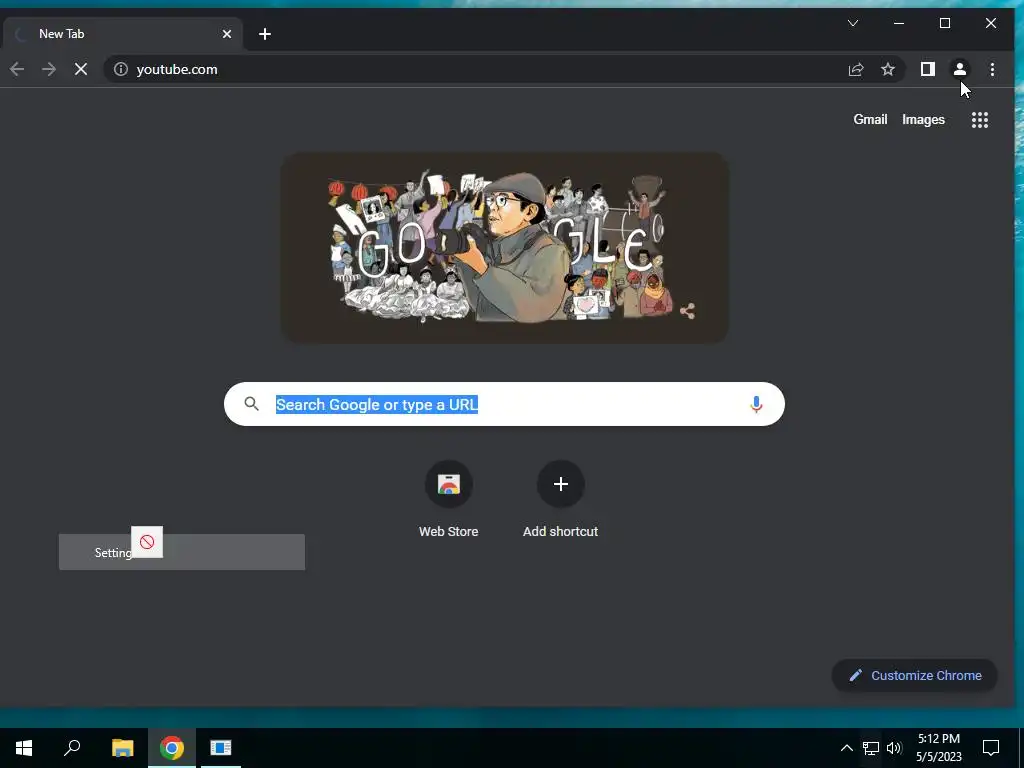Click the Settings popup item
The height and width of the screenshot is (768, 1024).
pyautogui.click(x=182, y=552)
